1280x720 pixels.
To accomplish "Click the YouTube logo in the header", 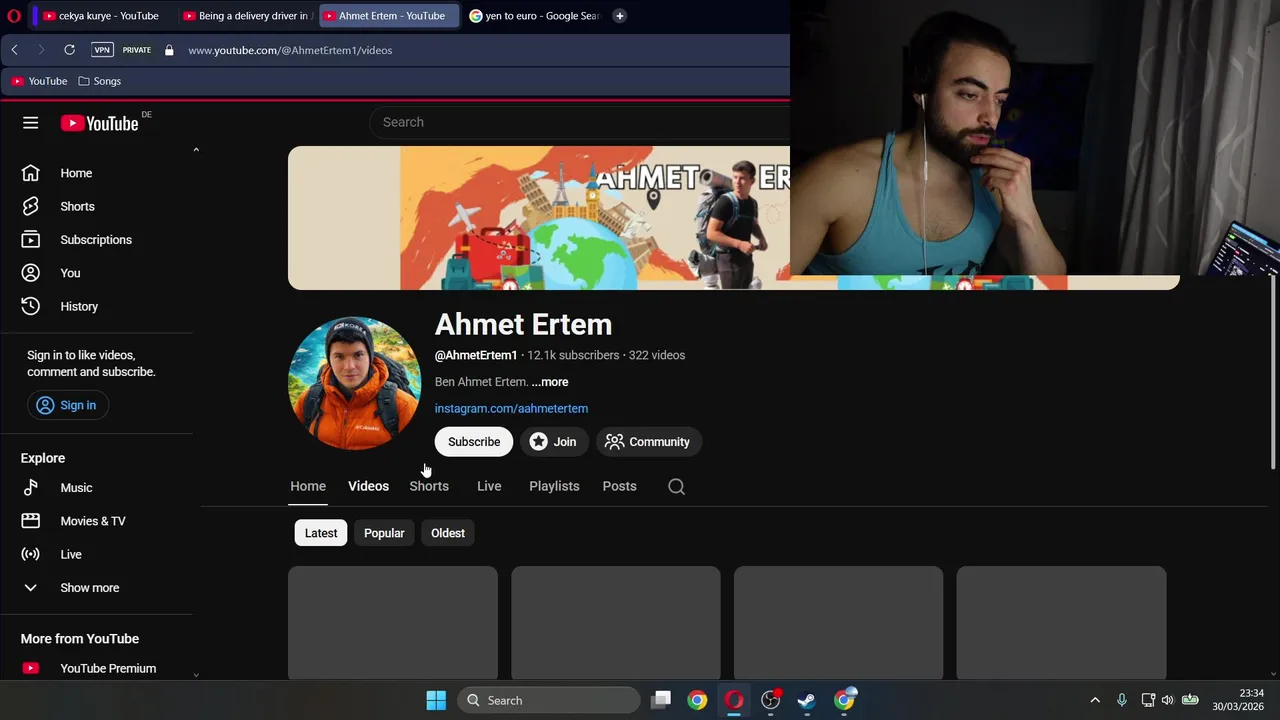I will (x=99, y=123).
